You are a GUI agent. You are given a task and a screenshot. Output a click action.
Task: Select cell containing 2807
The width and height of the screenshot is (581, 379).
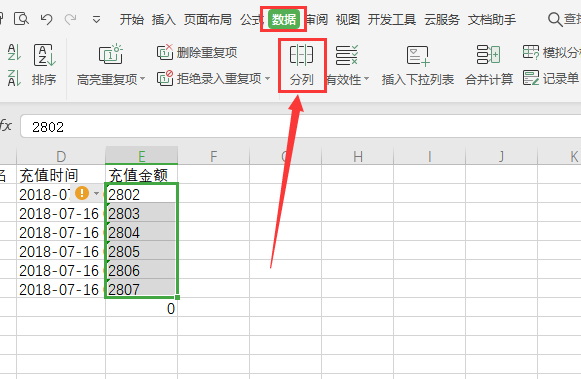[142, 289]
